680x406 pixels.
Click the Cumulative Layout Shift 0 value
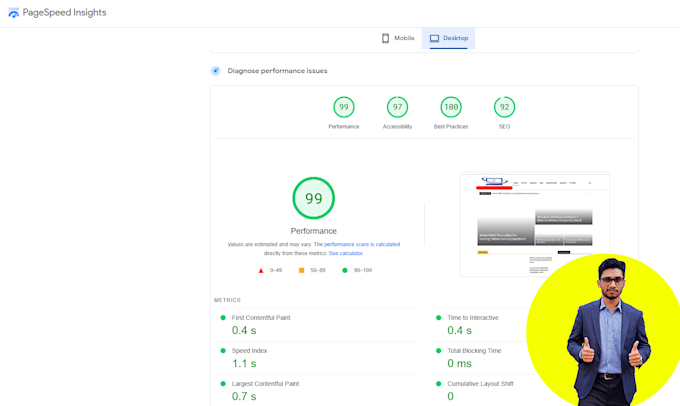coord(451,396)
